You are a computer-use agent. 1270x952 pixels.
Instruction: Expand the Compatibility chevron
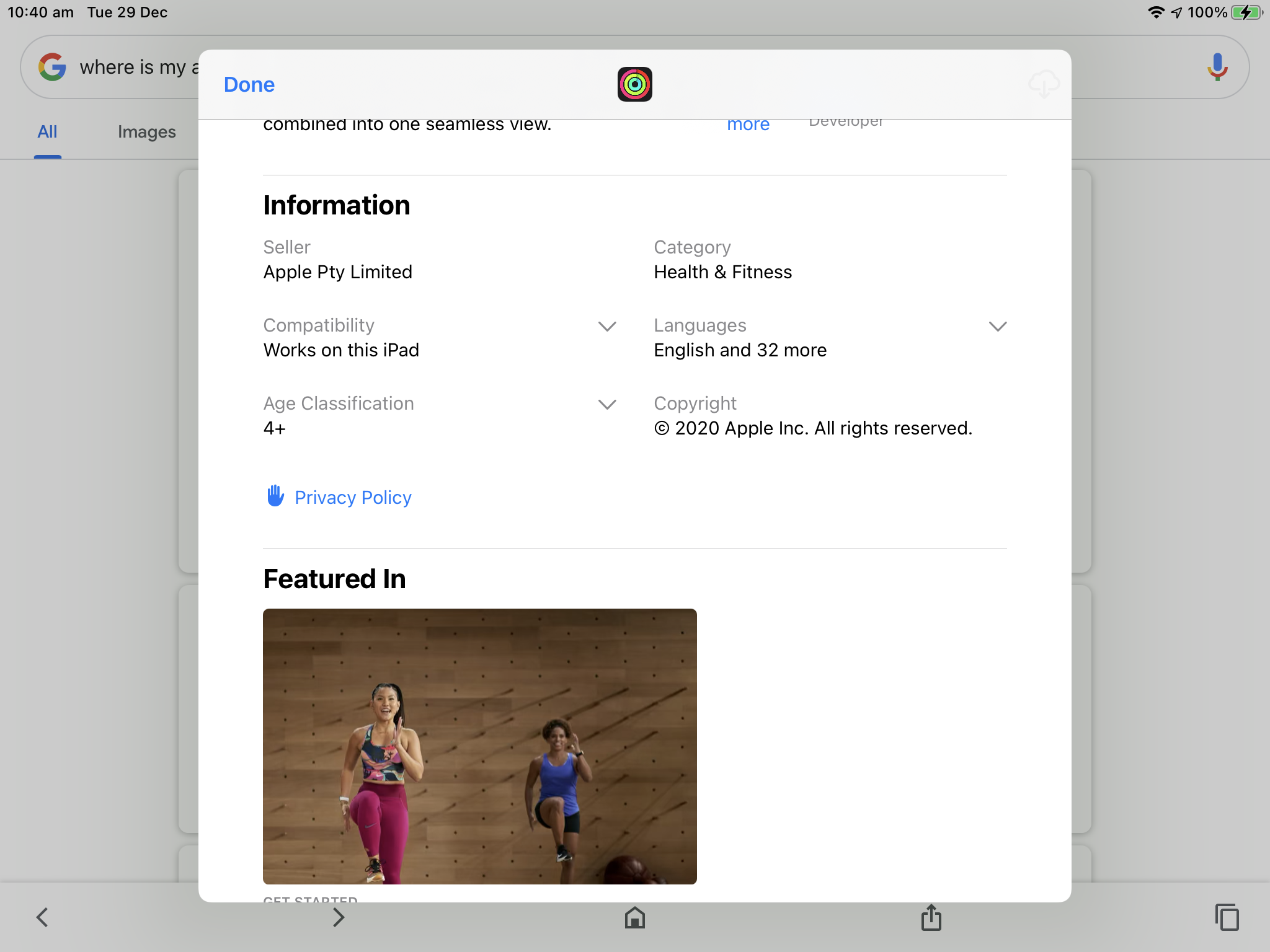[607, 326]
